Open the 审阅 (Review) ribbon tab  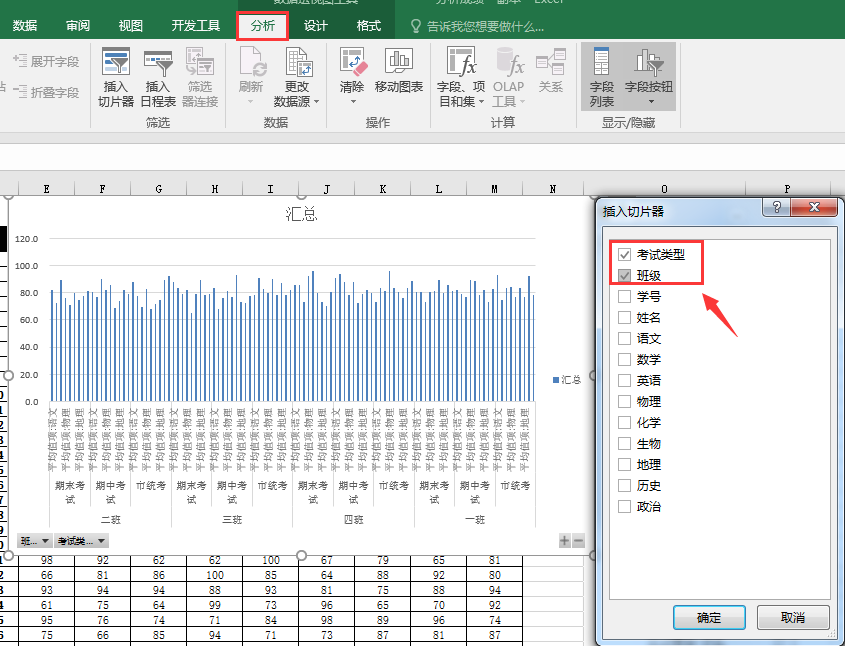pyautogui.click(x=78, y=25)
